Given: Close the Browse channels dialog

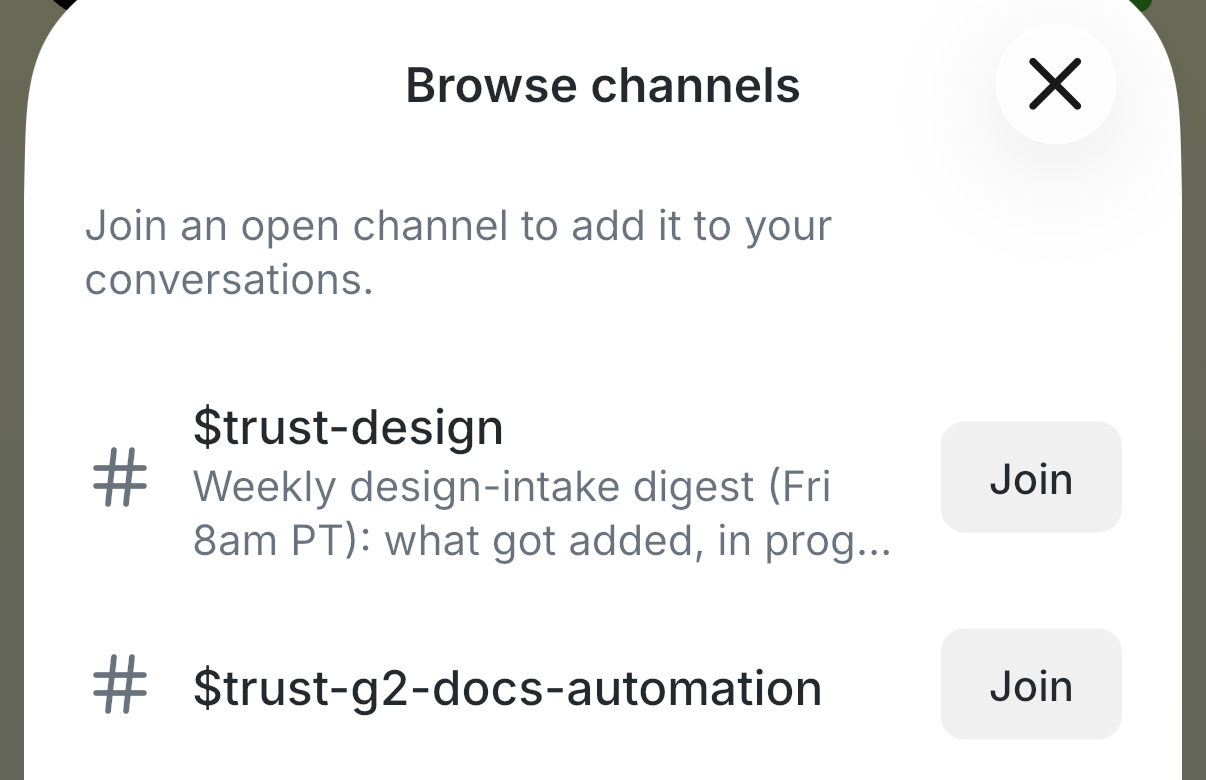Looking at the screenshot, I should tap(1055, 84).
